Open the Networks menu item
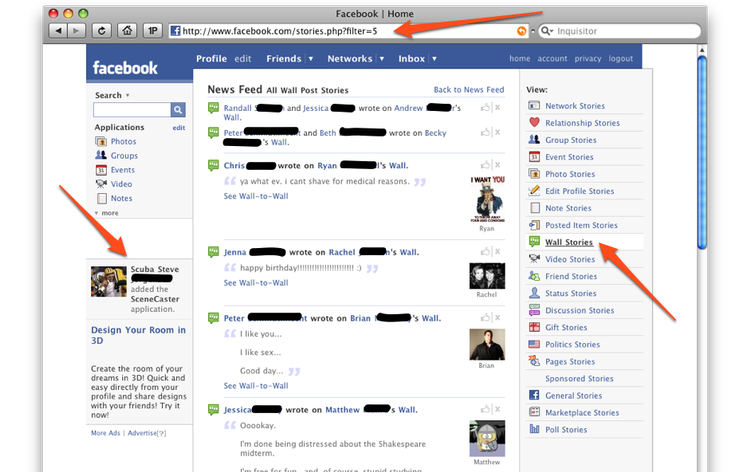The height and width of the screenshot is (472, 750). coord(350,59)
